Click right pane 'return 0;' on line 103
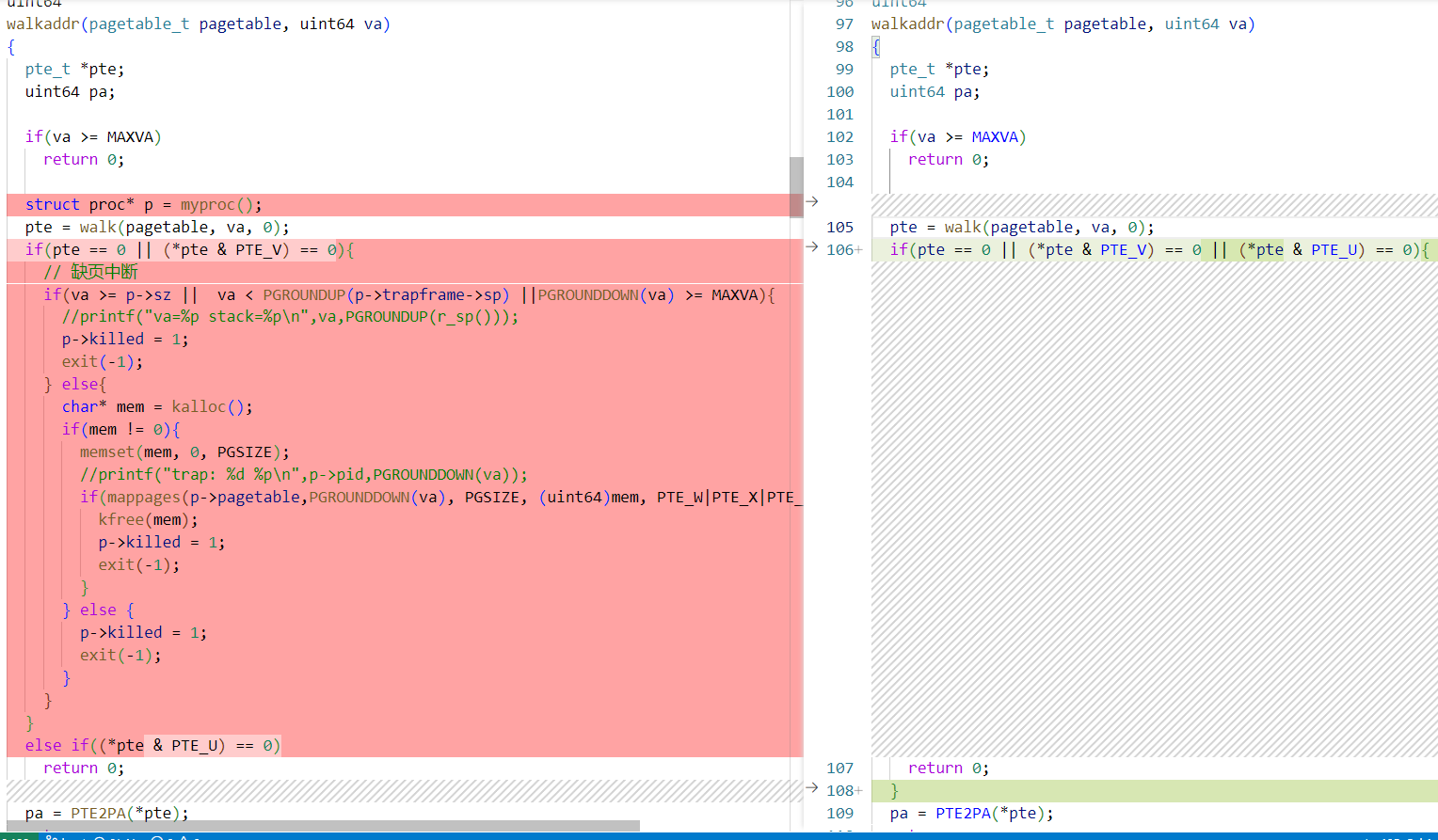 pyautogui.click(x=949, y=160)
